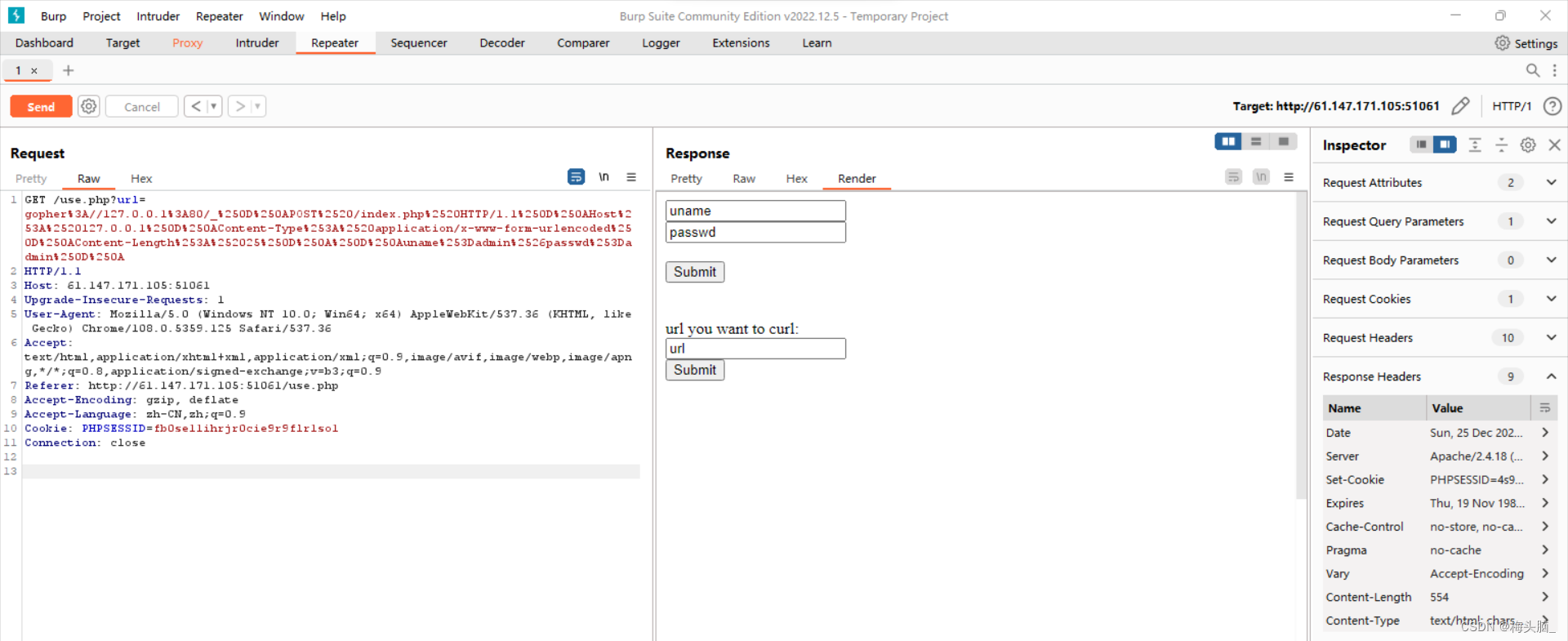Open the Repeater tab options kebab menu
1568x641 pixels.
tap(1554, 70)
